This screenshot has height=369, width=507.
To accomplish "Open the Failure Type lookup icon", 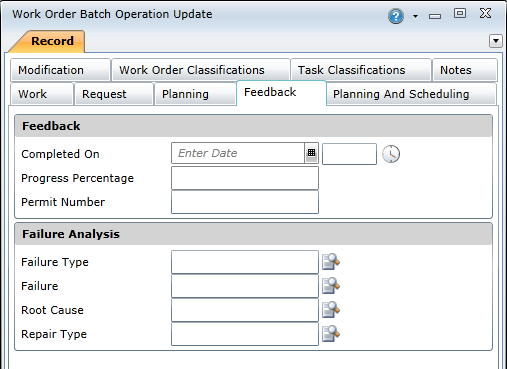I will [331, 262].
